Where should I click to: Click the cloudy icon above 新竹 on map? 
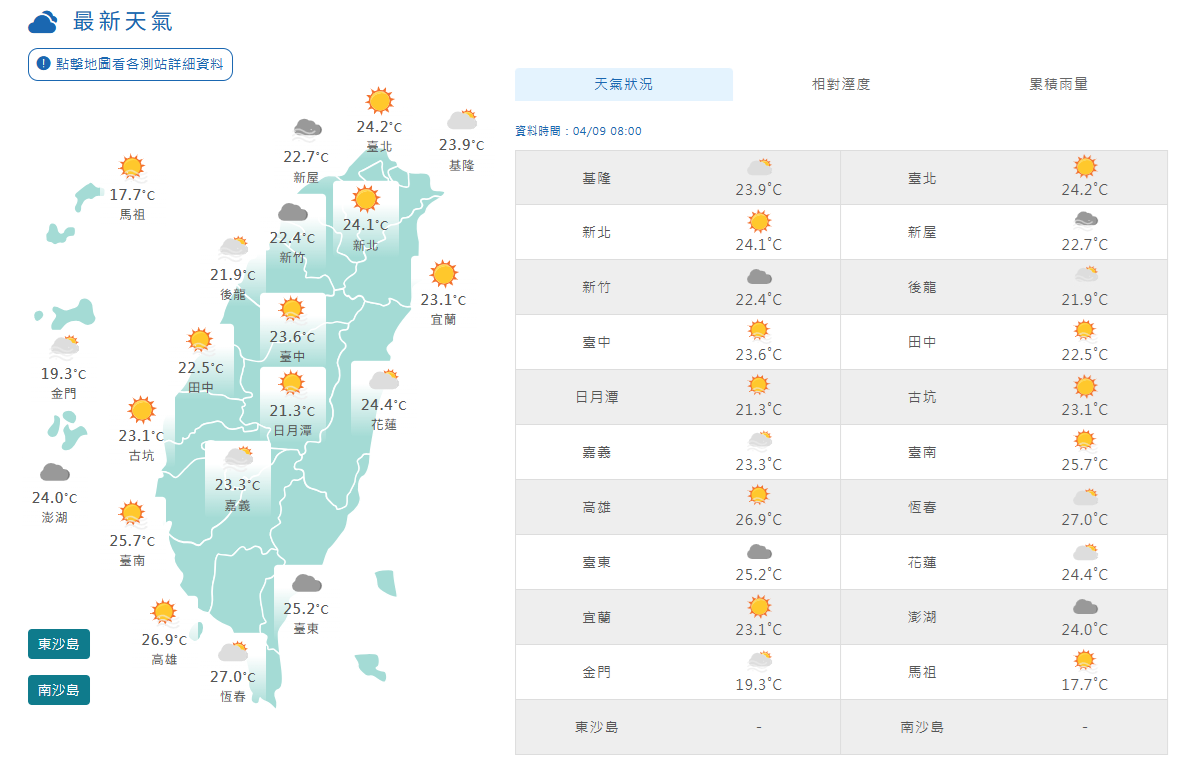click(x=292, y=212)
